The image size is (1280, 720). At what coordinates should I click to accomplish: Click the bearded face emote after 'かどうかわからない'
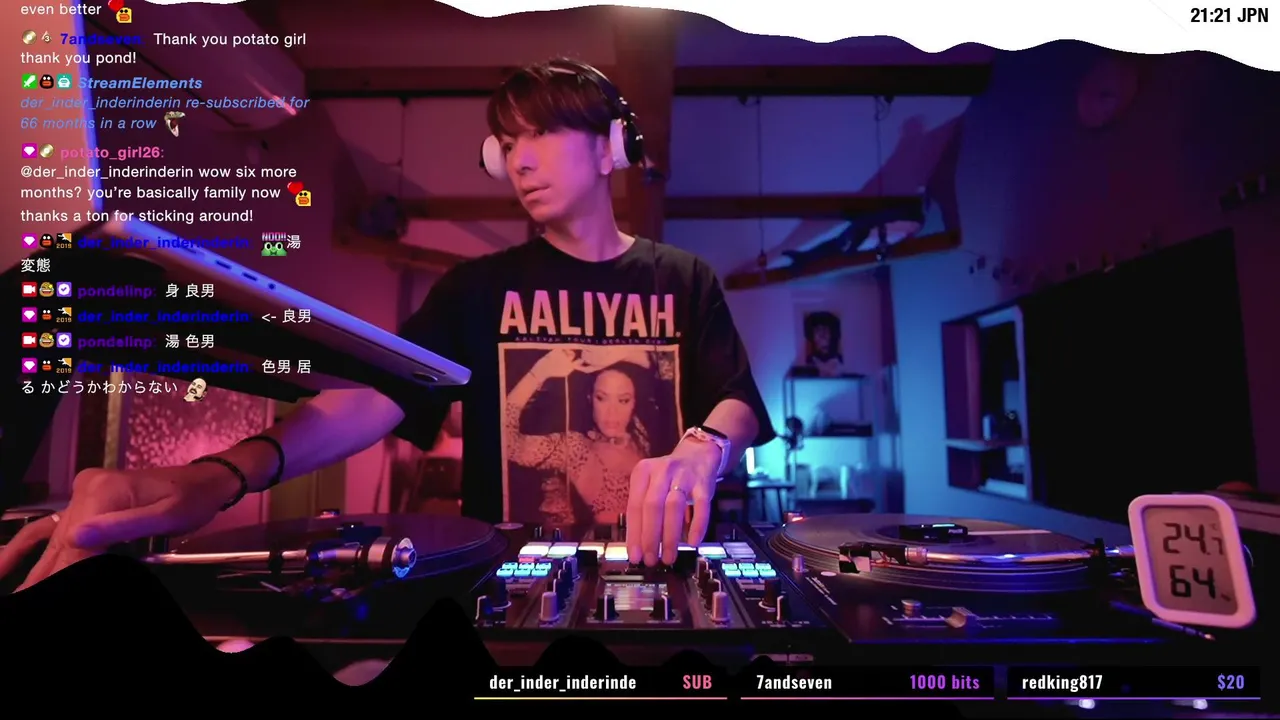(x=195, y=389)
